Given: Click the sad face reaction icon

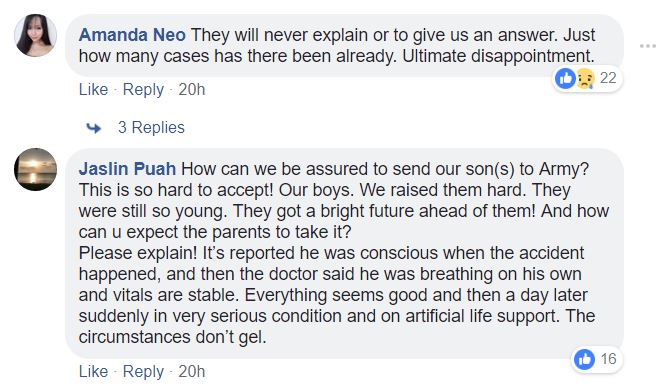Looking at the screenshot, I should (585, 79).
